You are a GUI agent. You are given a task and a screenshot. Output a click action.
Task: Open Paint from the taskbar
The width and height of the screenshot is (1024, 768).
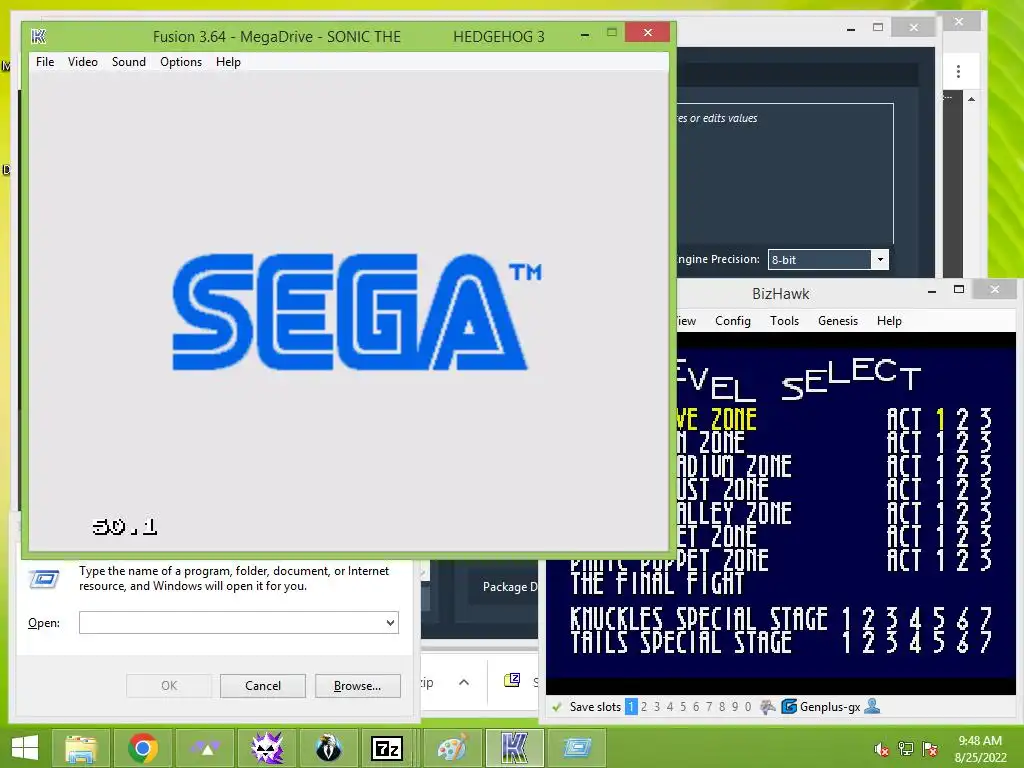pyautogui.click(x=453, y=748)
